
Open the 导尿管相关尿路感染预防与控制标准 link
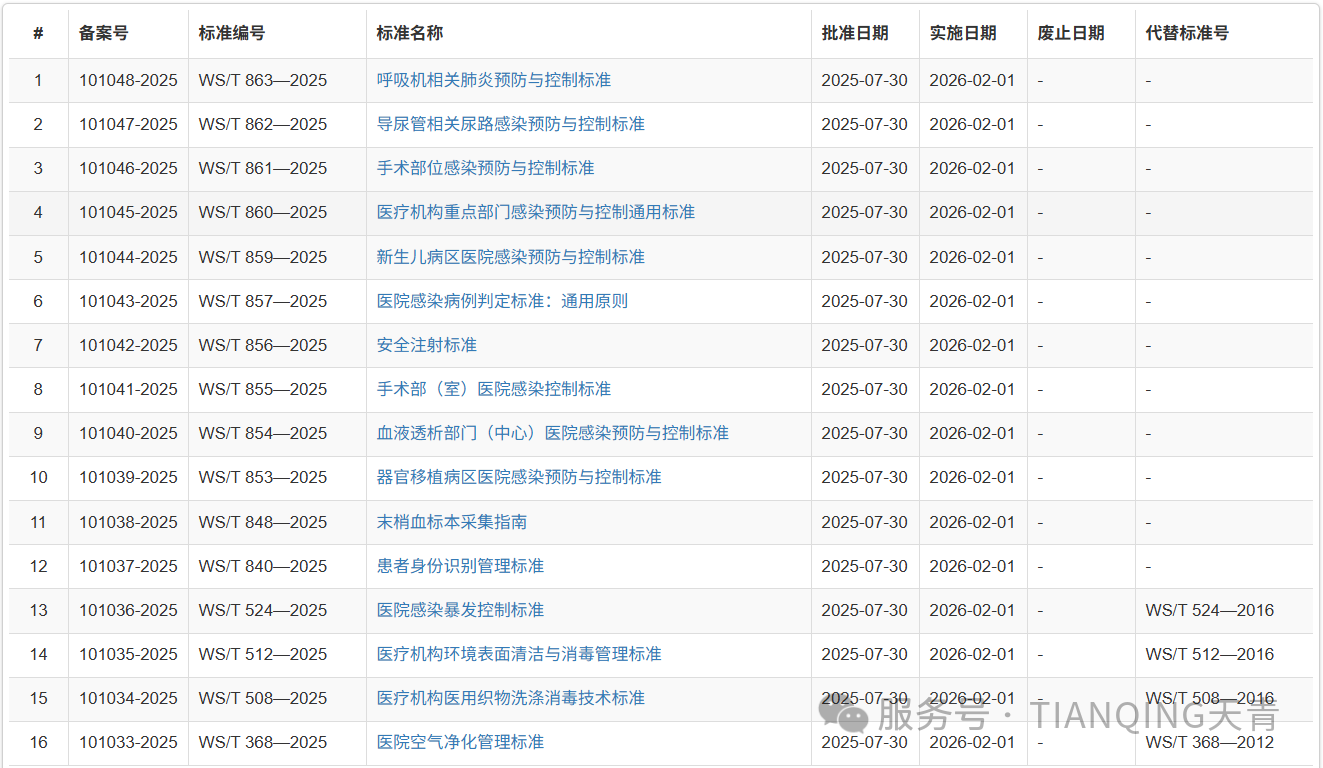click(510, 124)
